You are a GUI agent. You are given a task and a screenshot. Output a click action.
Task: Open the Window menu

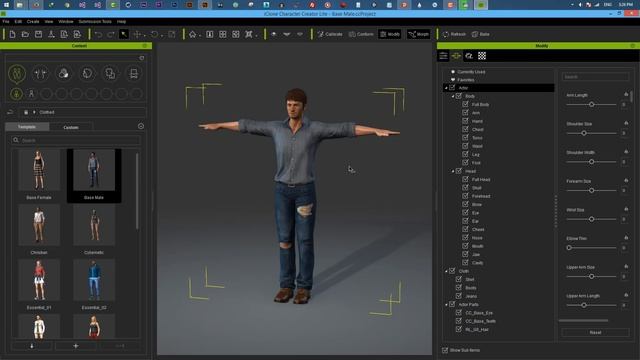(66, 22)
